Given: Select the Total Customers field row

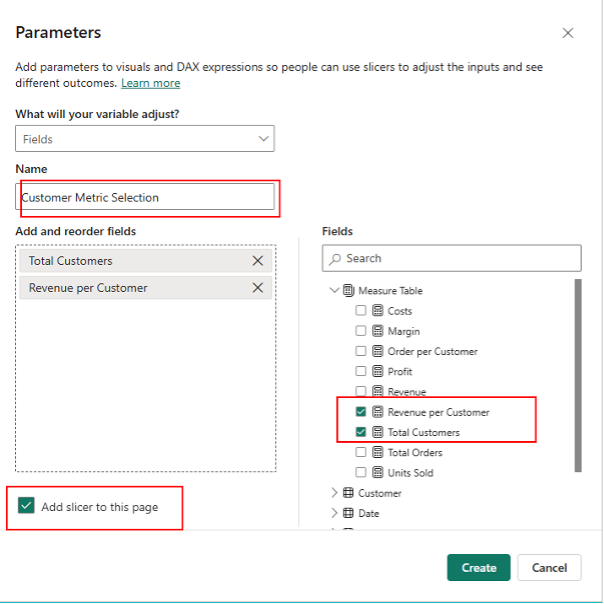Looking at the screenshot, I should tap(146, 261).
